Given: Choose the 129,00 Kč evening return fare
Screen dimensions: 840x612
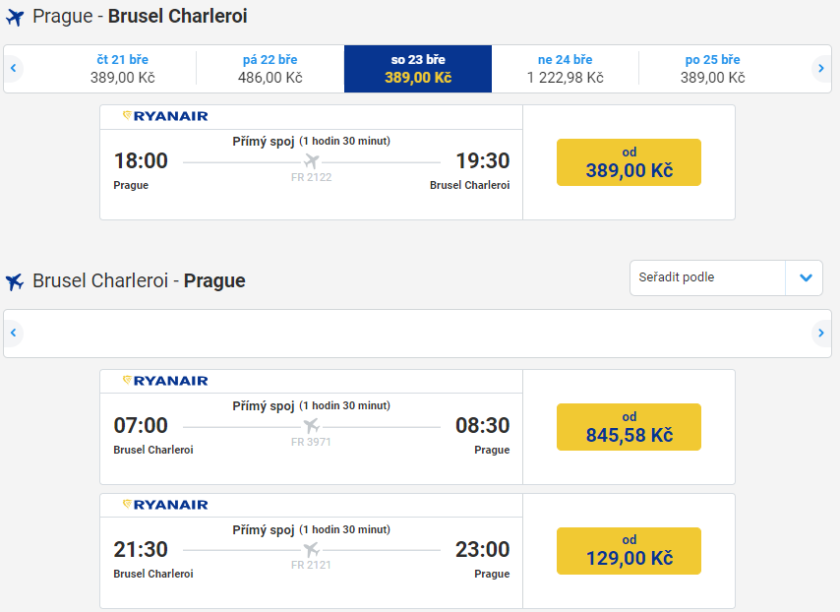Looking at the screenshot, I should tap(628, 551).
